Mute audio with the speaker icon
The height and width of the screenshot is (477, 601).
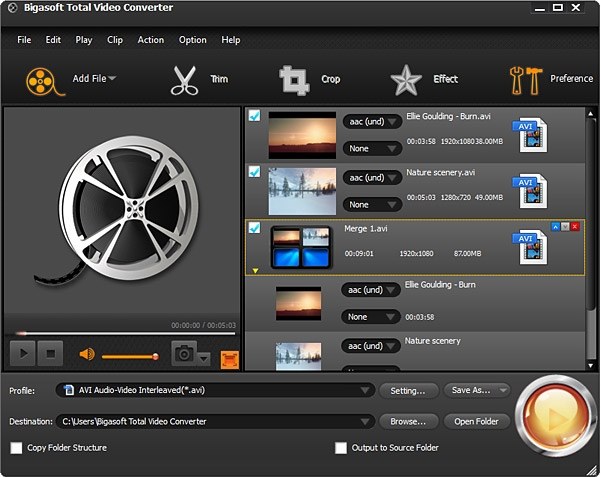pos(87,354)
